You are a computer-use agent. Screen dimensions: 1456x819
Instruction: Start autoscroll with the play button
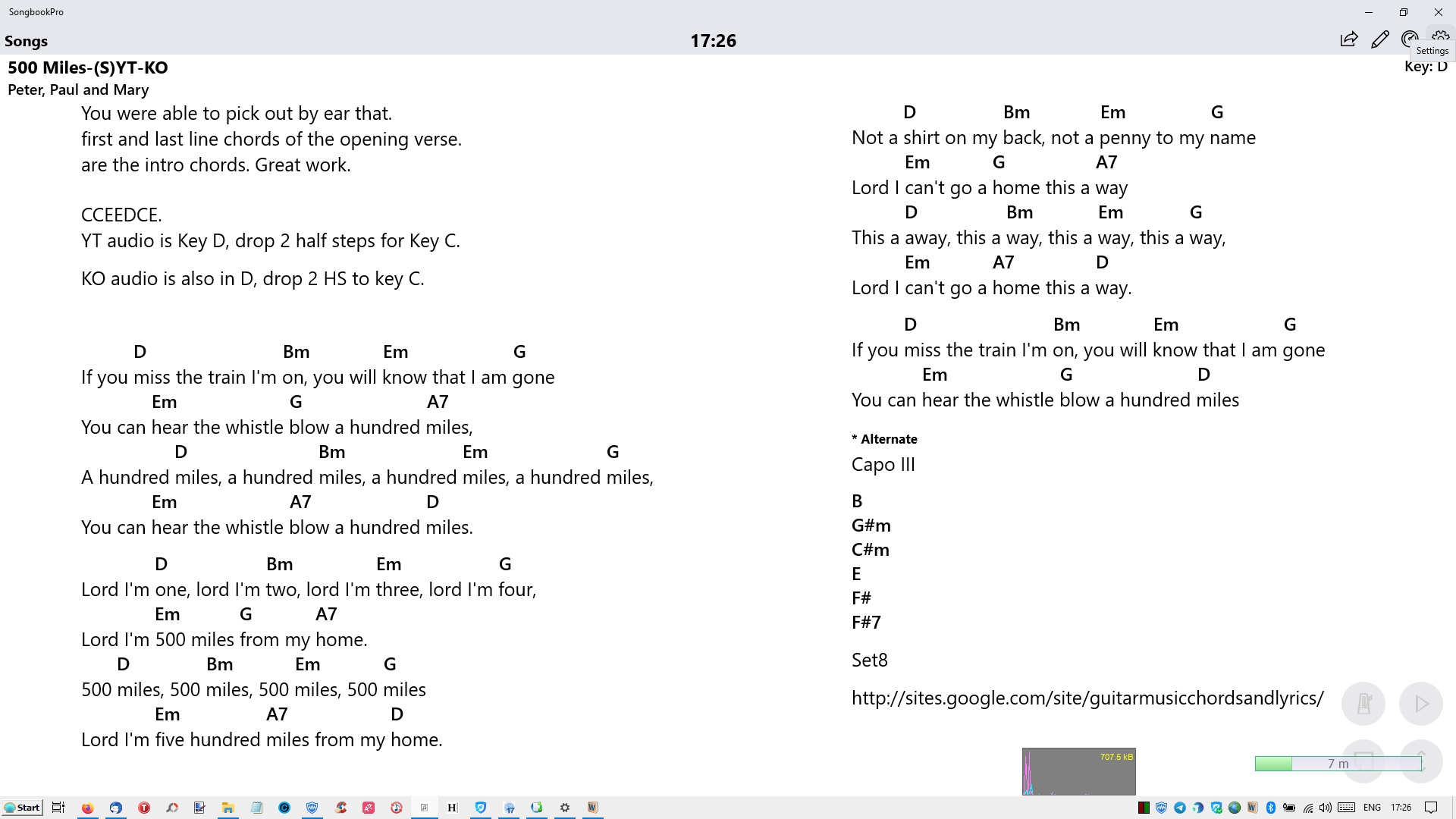tap(1421, 704)
